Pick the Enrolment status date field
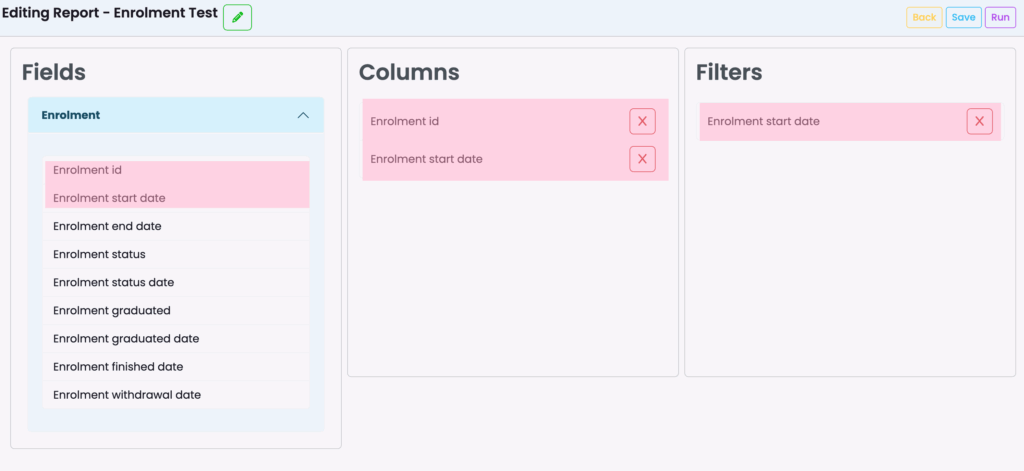 pyautogui.click(x=176, y=282)
